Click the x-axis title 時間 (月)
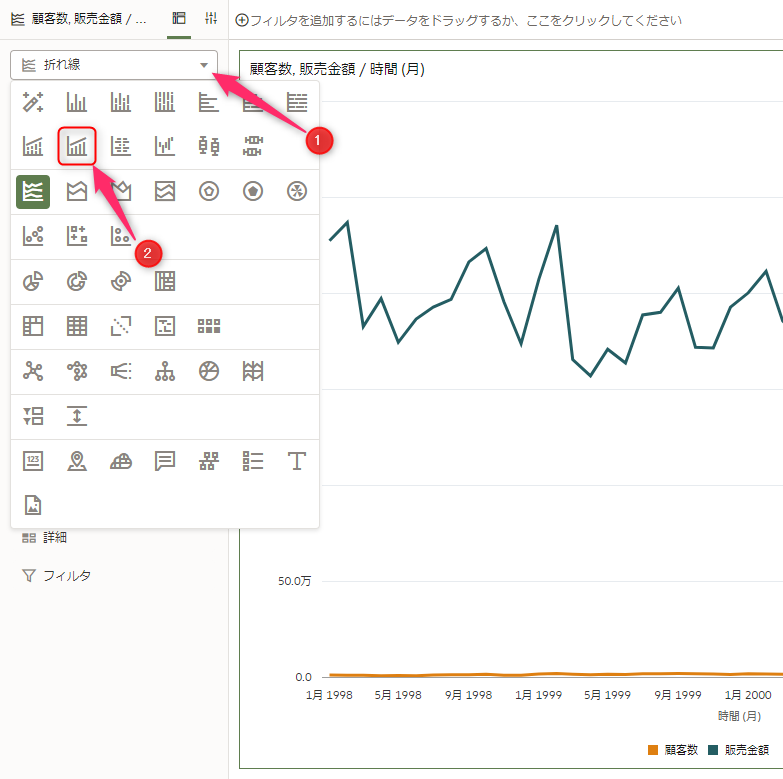Image resolution: width=783 pixels, height=779 pixels. 740,716
